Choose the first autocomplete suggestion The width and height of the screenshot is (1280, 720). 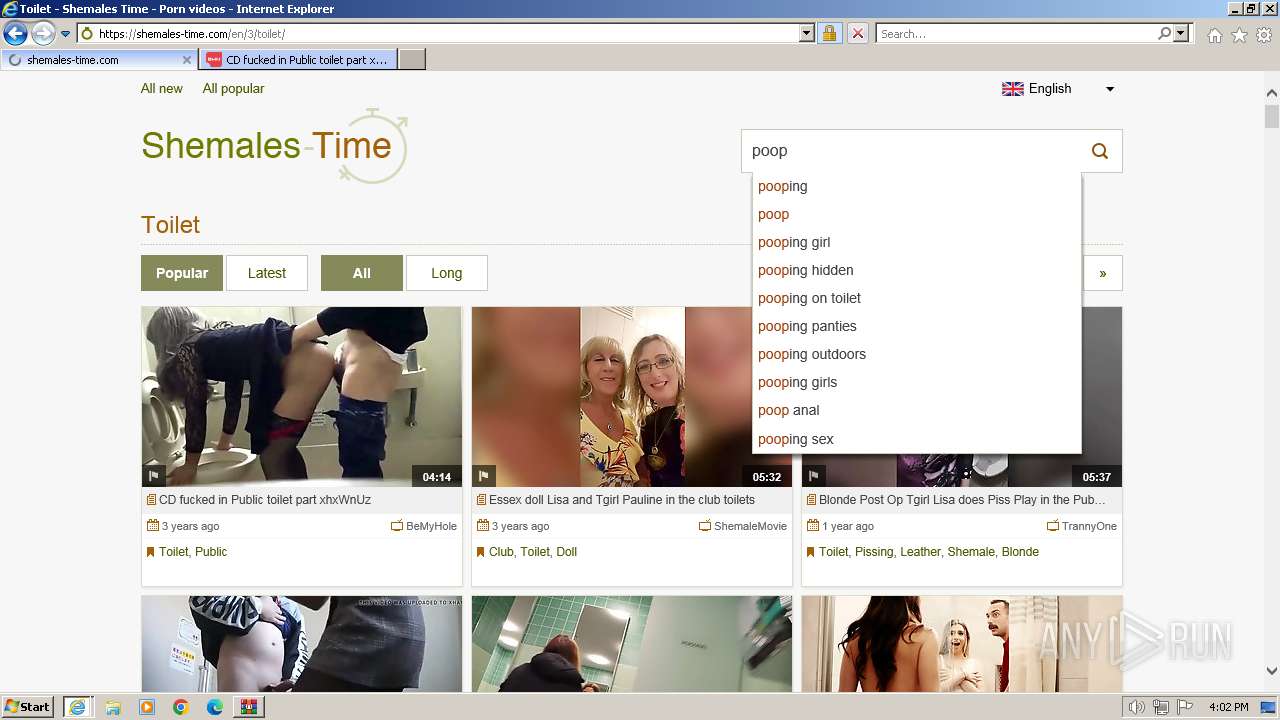pos(916,186)
